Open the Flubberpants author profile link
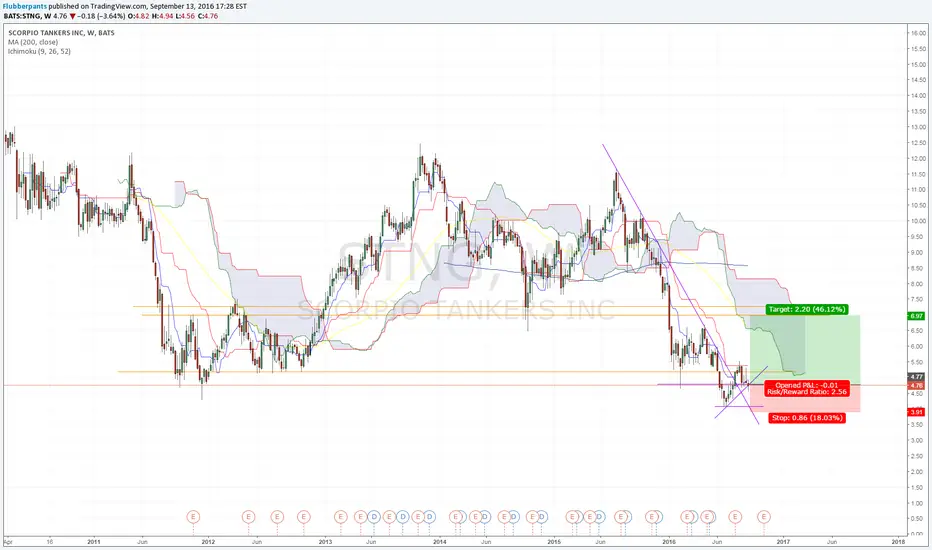The image size is (932, 550). tap(25, 6)
